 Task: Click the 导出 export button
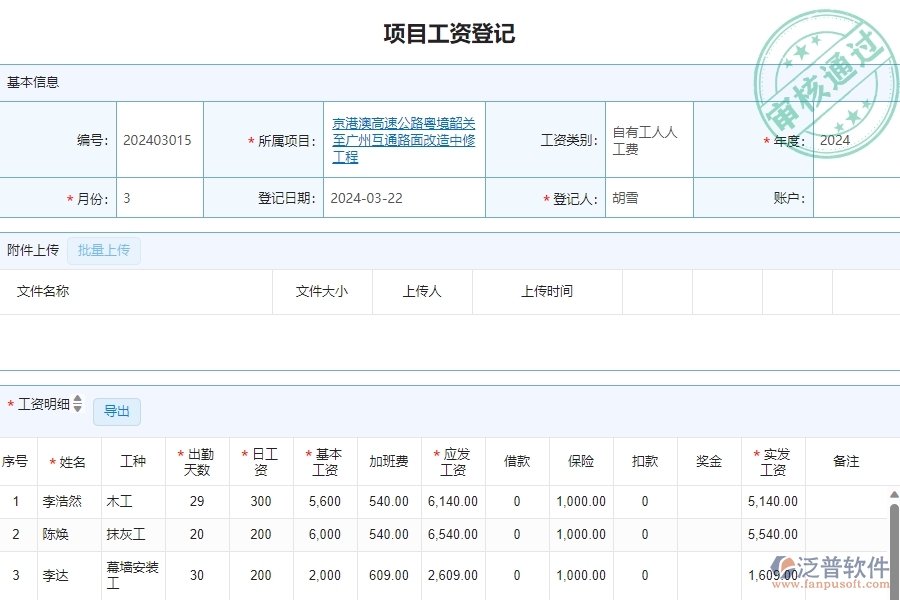coord(117,411)
